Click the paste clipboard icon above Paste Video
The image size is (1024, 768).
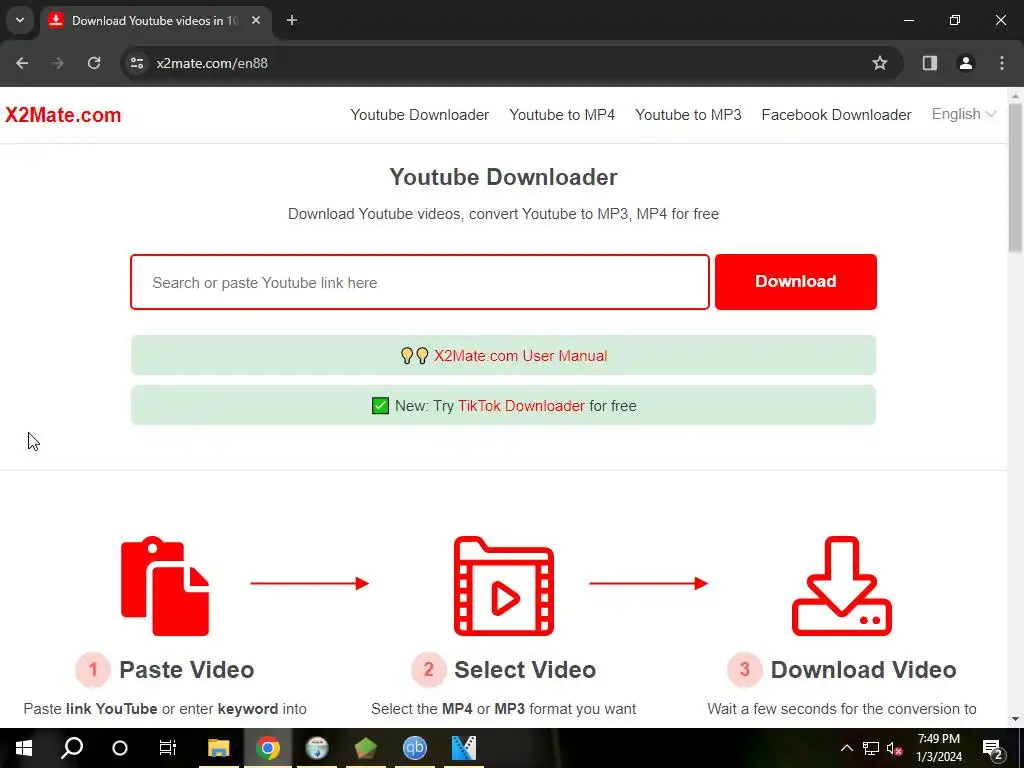165,586
